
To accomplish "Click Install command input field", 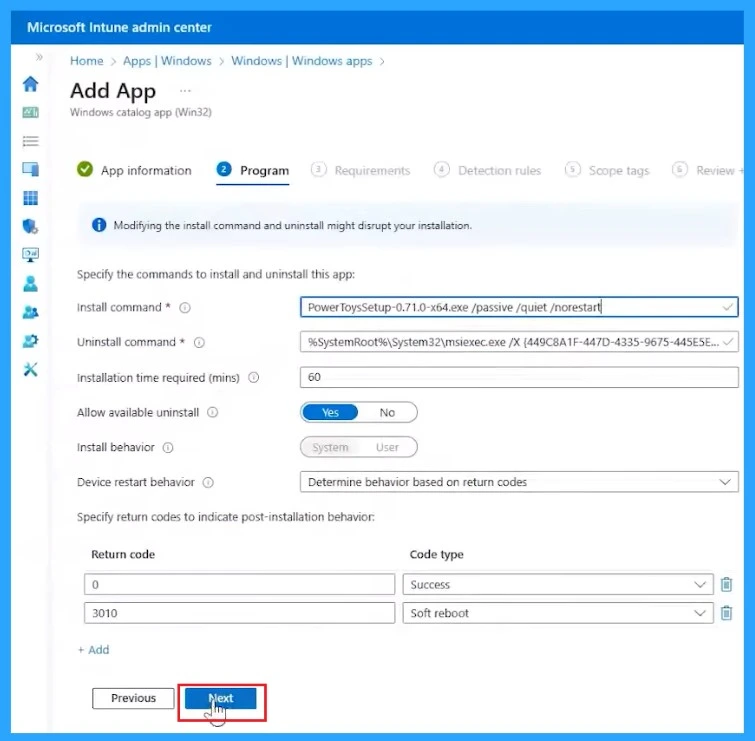I will (519, 307).
